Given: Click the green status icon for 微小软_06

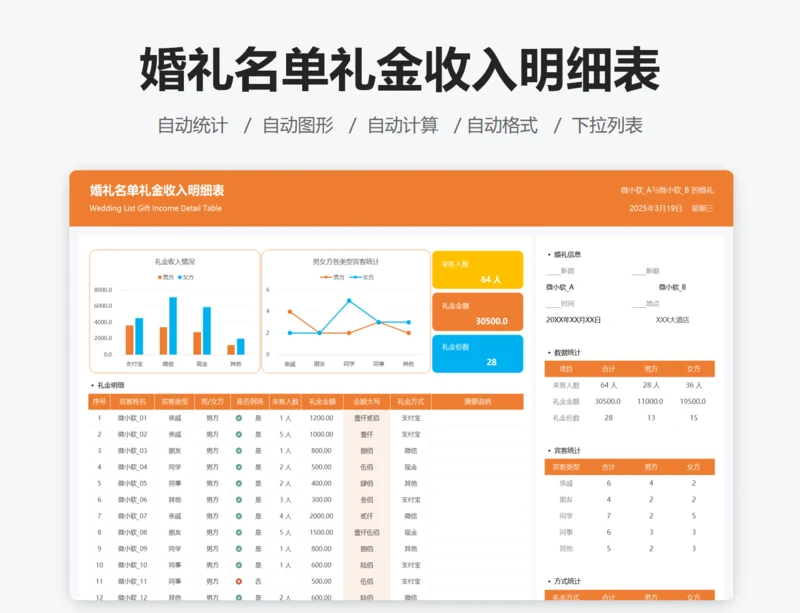Looking at the screenshot, I should coord(239,500).
